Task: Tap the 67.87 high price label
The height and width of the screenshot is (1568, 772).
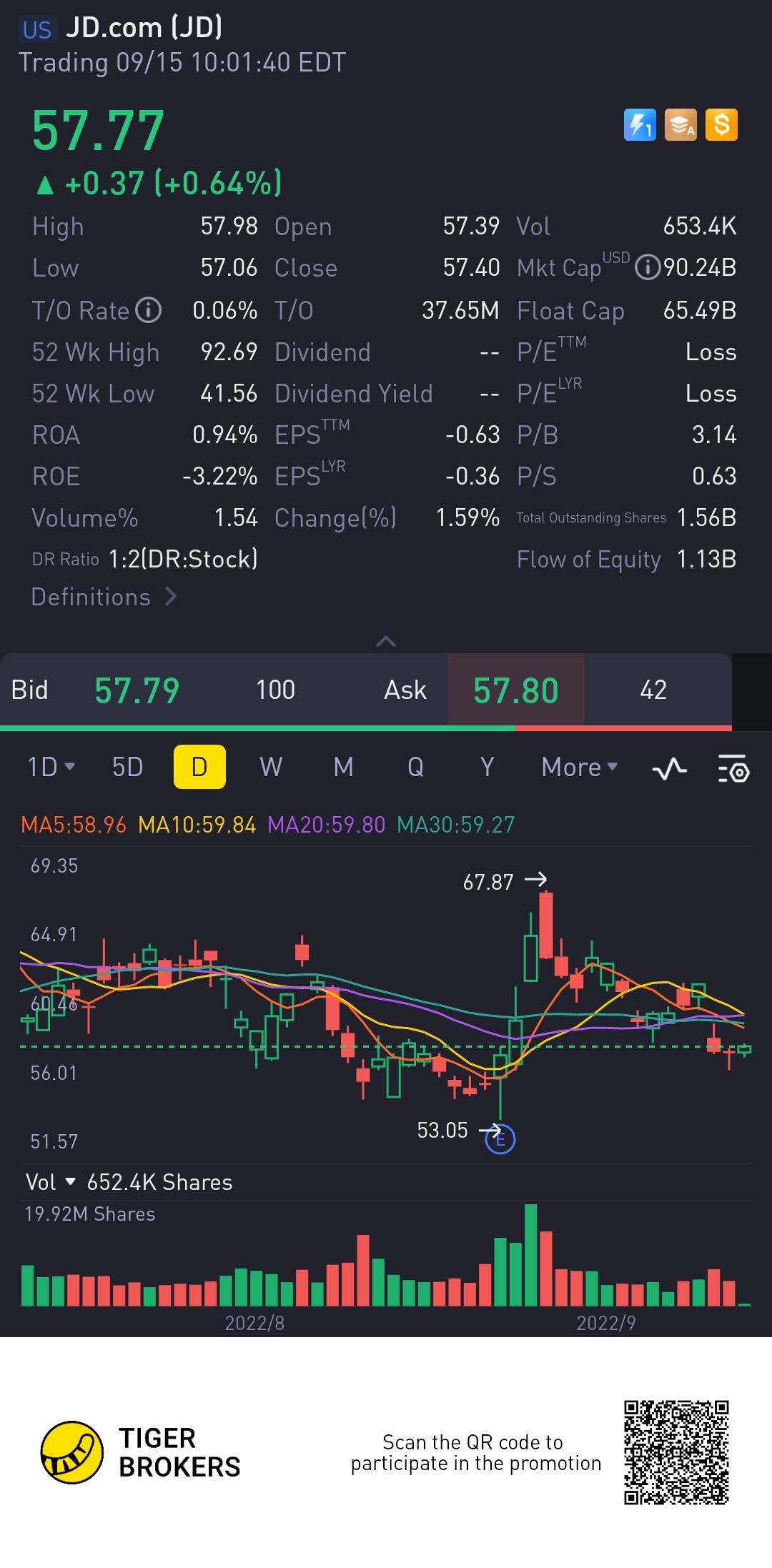Action: tap(488, 882)
